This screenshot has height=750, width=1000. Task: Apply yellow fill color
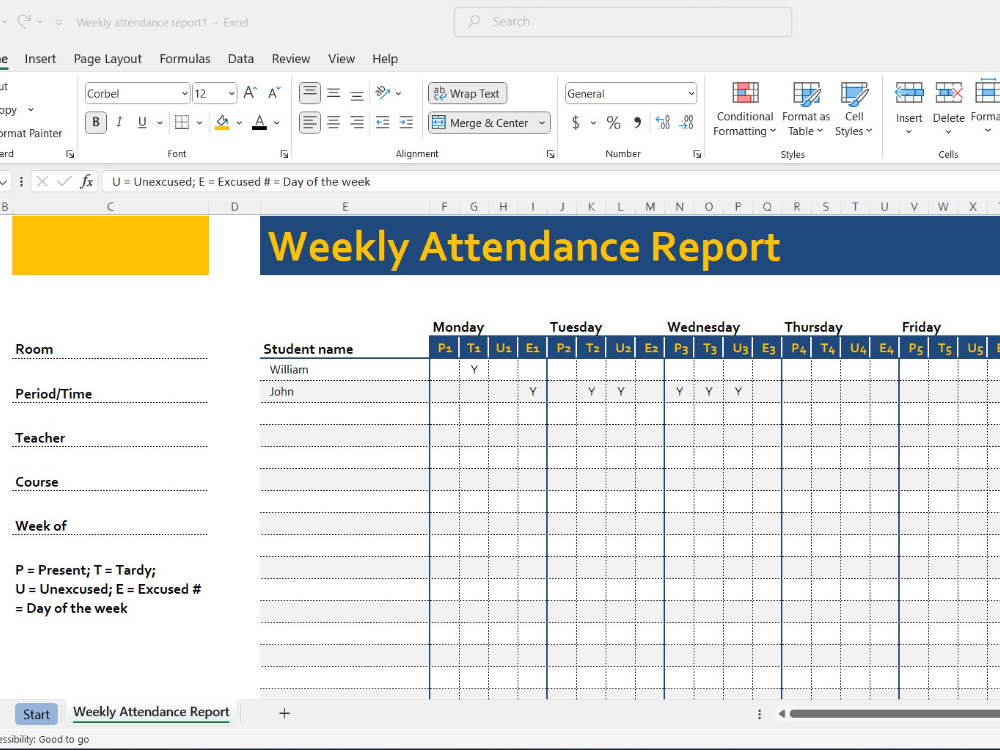coord(222,122)
